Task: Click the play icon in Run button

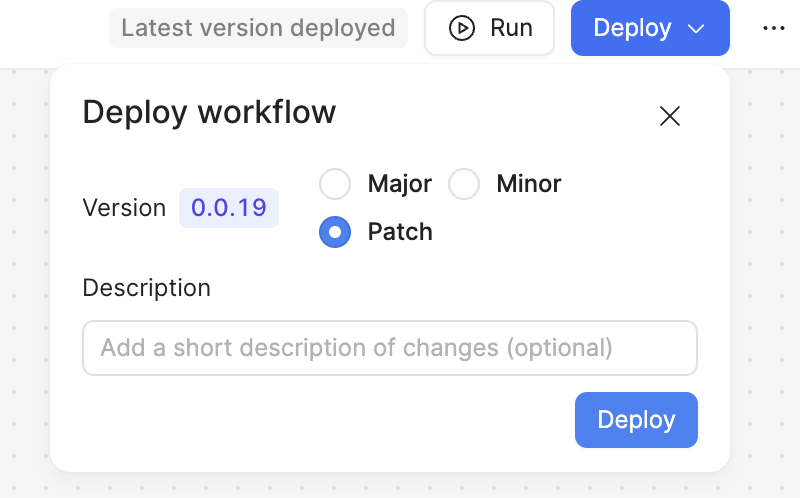Action: pos(462,28)
